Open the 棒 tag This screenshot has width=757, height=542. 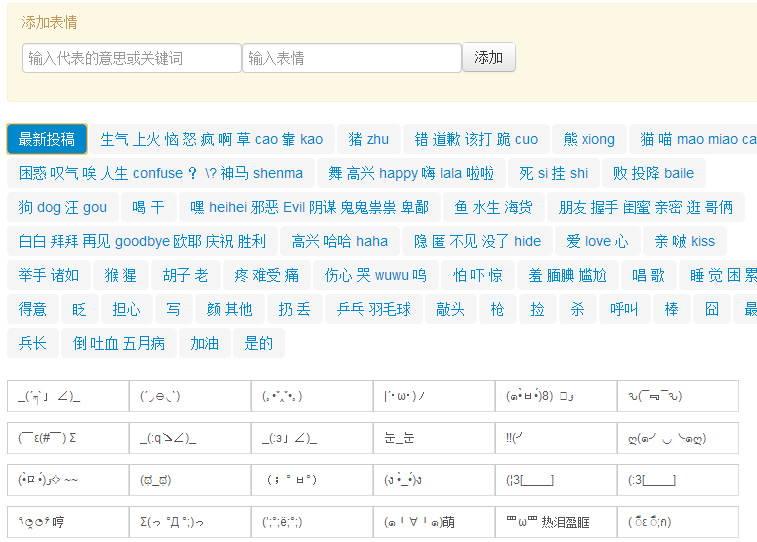(671, 309)
